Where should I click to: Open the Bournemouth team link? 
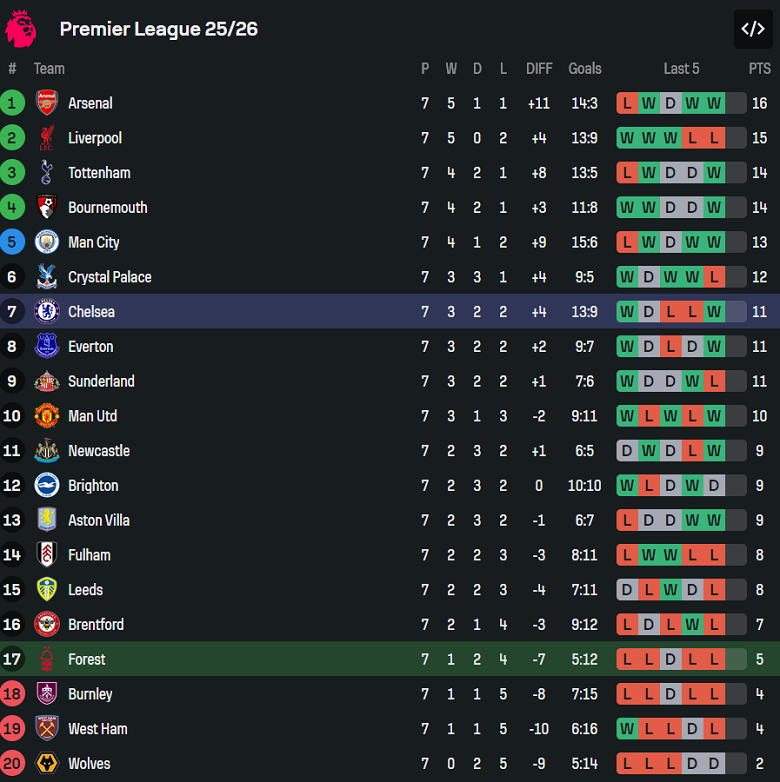coord(107,208)
